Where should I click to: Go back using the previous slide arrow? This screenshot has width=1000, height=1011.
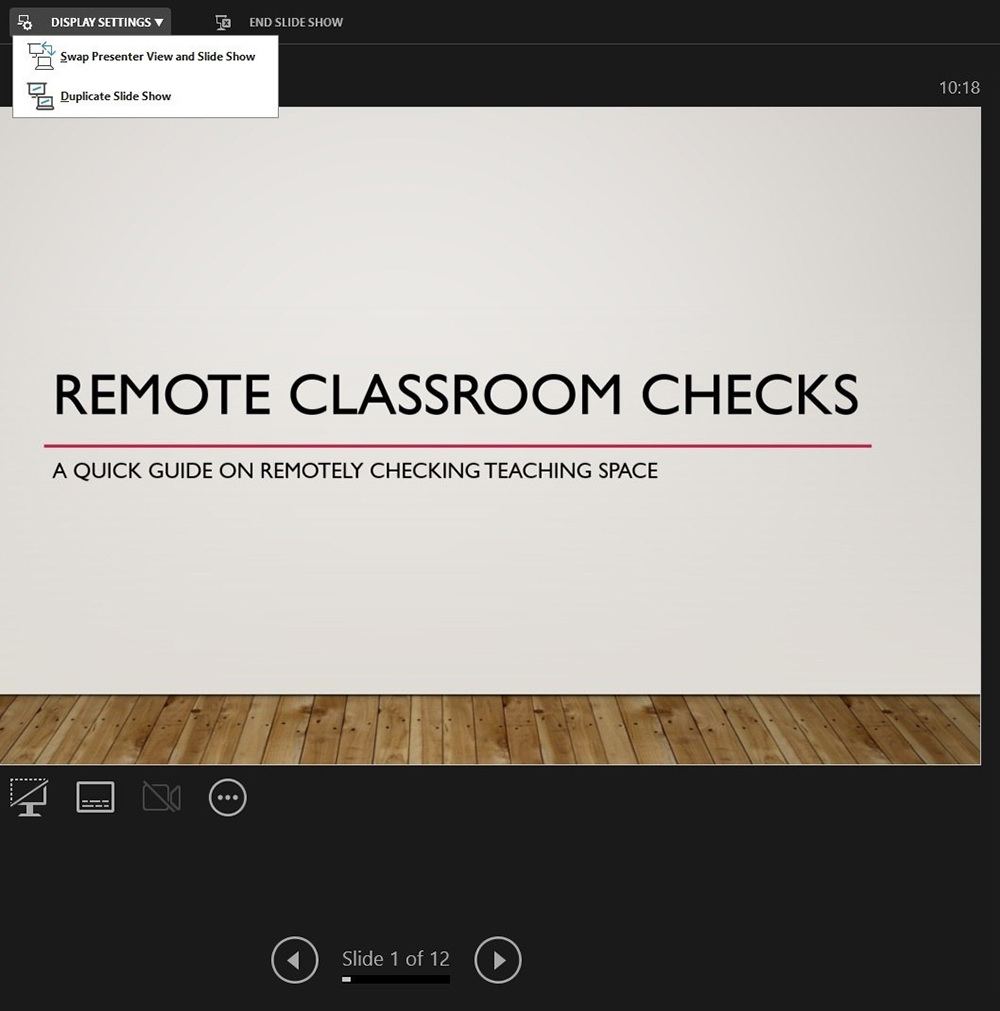[294, 960]
